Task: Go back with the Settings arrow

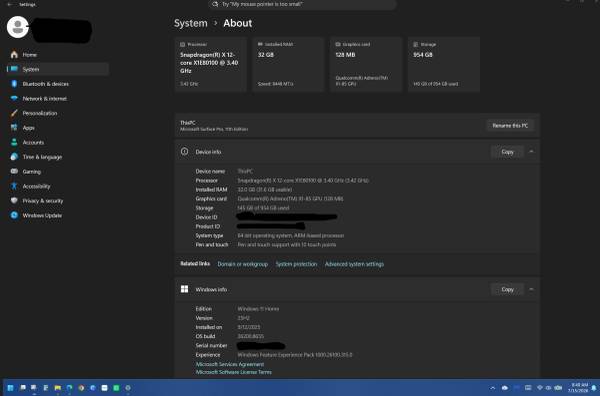Action: pos(10,4)
